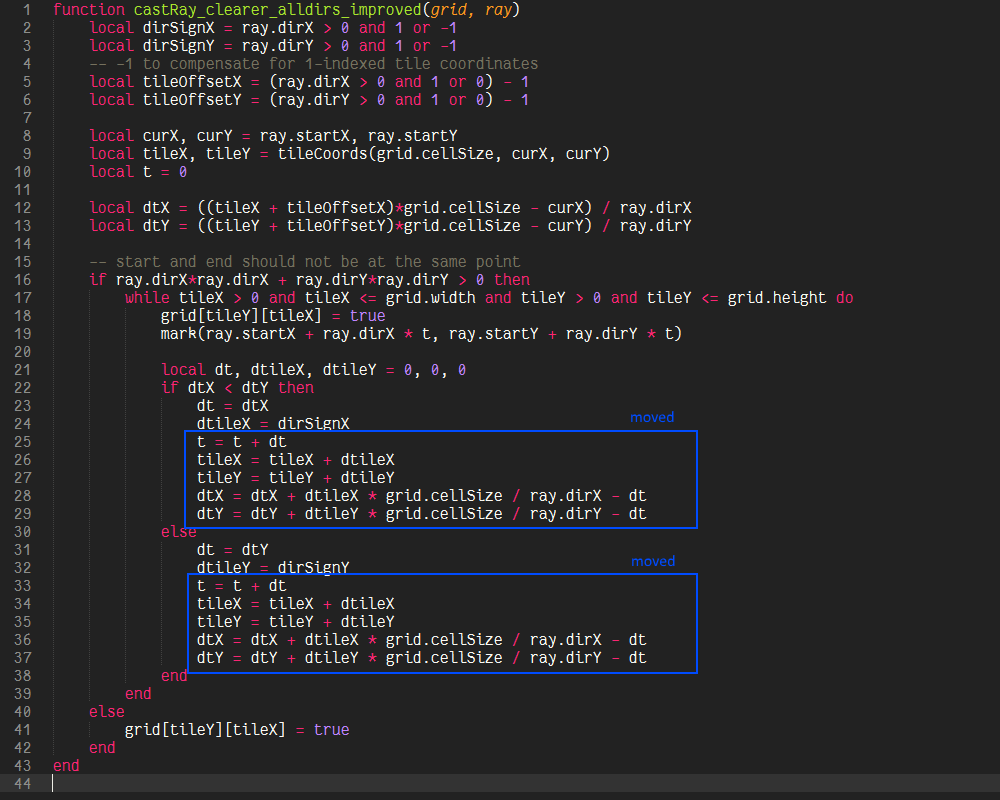This screenshot has height=800, width=1000.
Task: Click the 'dt = dtY' assignment line
Action: click(232, 550)
